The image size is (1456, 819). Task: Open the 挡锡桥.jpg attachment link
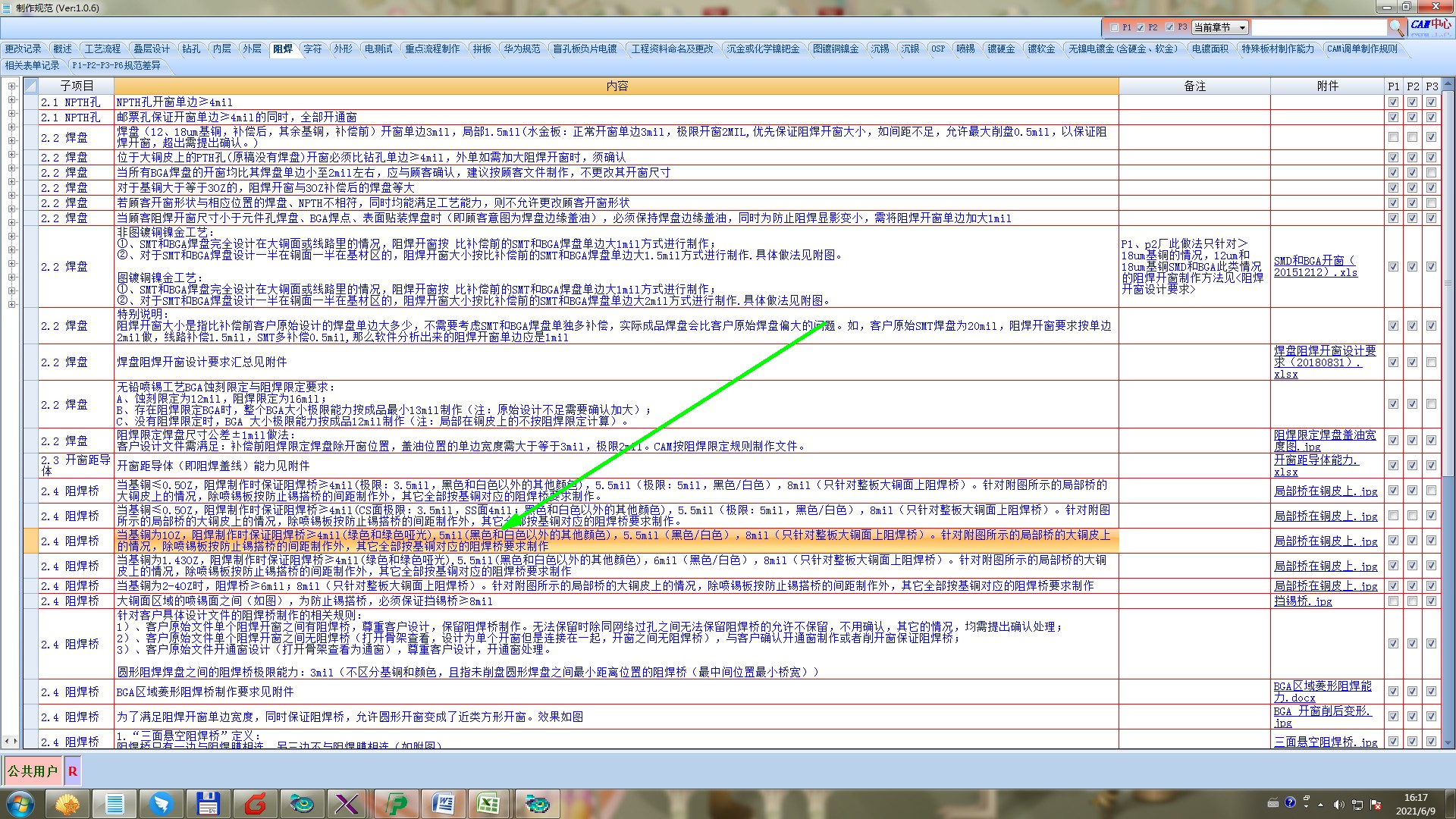1302,601
